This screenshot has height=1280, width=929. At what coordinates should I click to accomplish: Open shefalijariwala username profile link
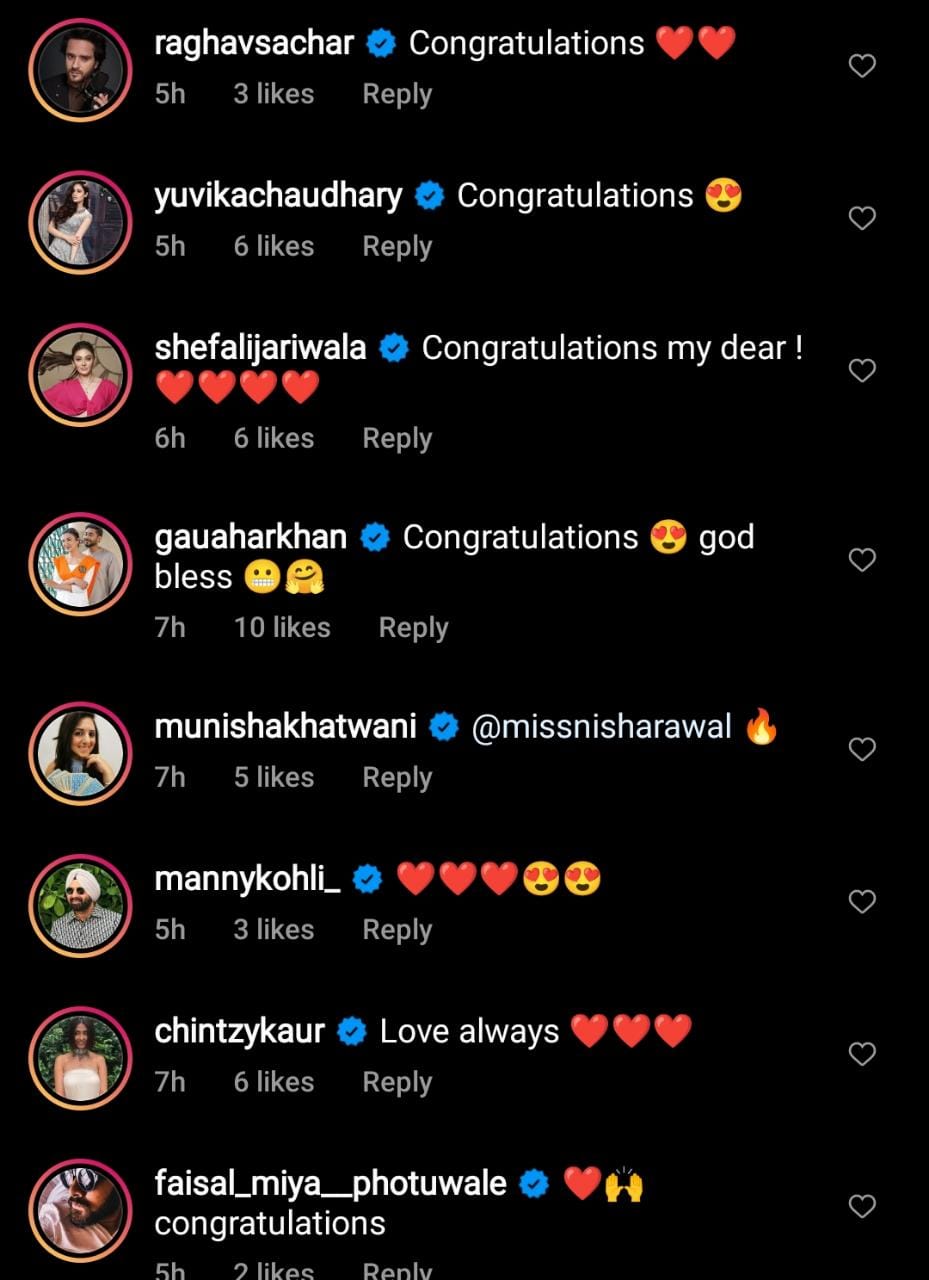(x=261, y=348)
